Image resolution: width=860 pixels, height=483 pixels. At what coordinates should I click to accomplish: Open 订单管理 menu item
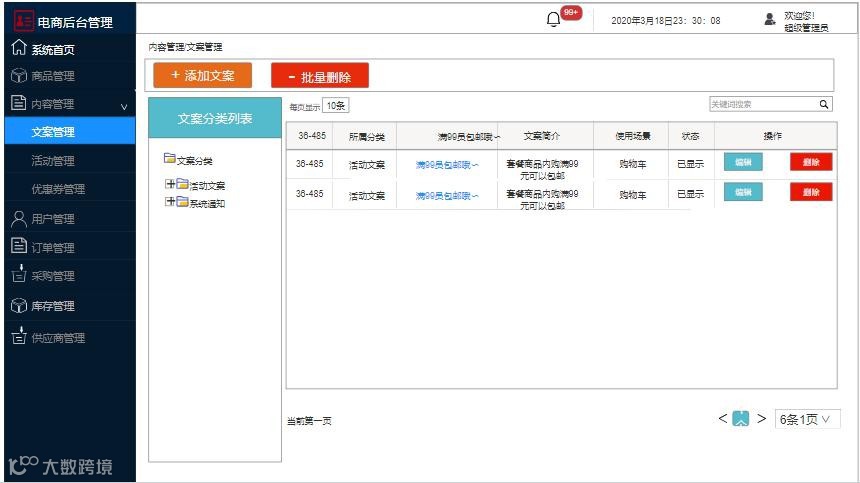(x=53, y=248)
